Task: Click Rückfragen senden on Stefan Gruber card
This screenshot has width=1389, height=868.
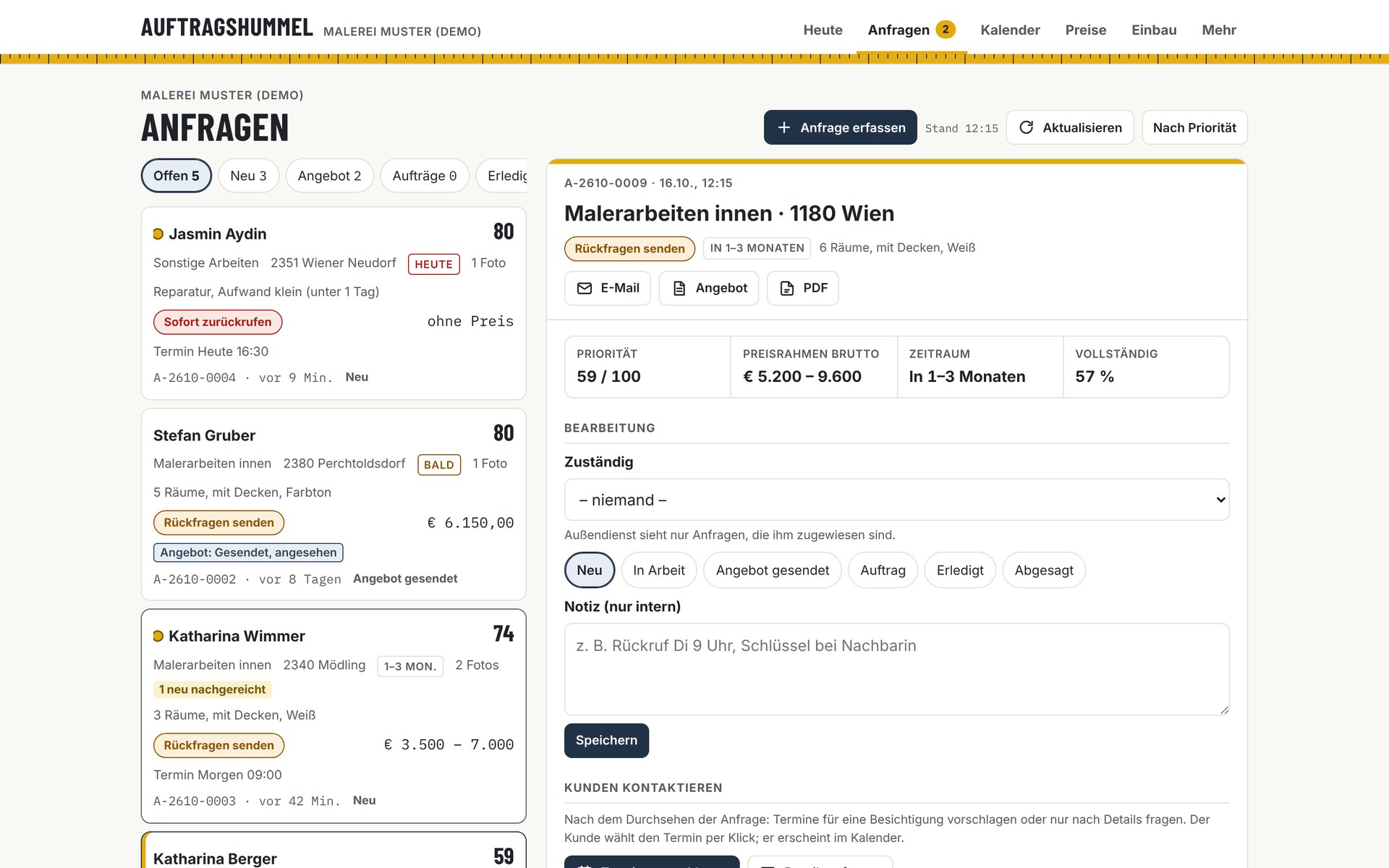Action: [x=218, y=522]
